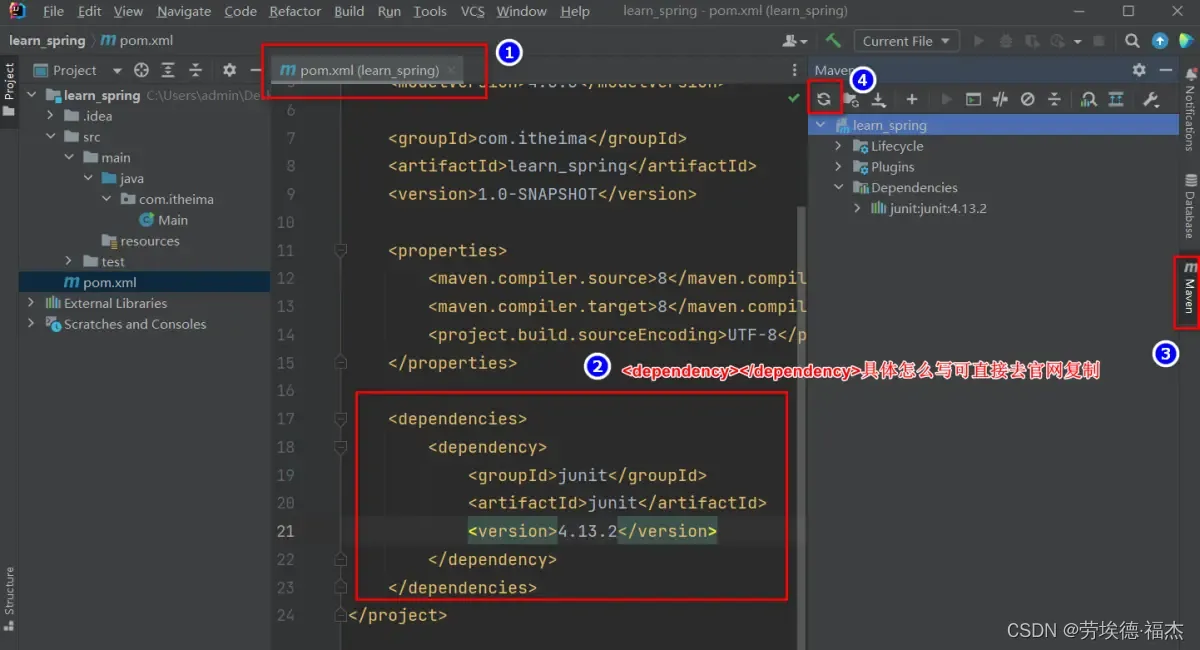Expand the Plugins node in Maven panel
The width and height of the screenshot is (1200, 650).
click(x=839, y=167)
